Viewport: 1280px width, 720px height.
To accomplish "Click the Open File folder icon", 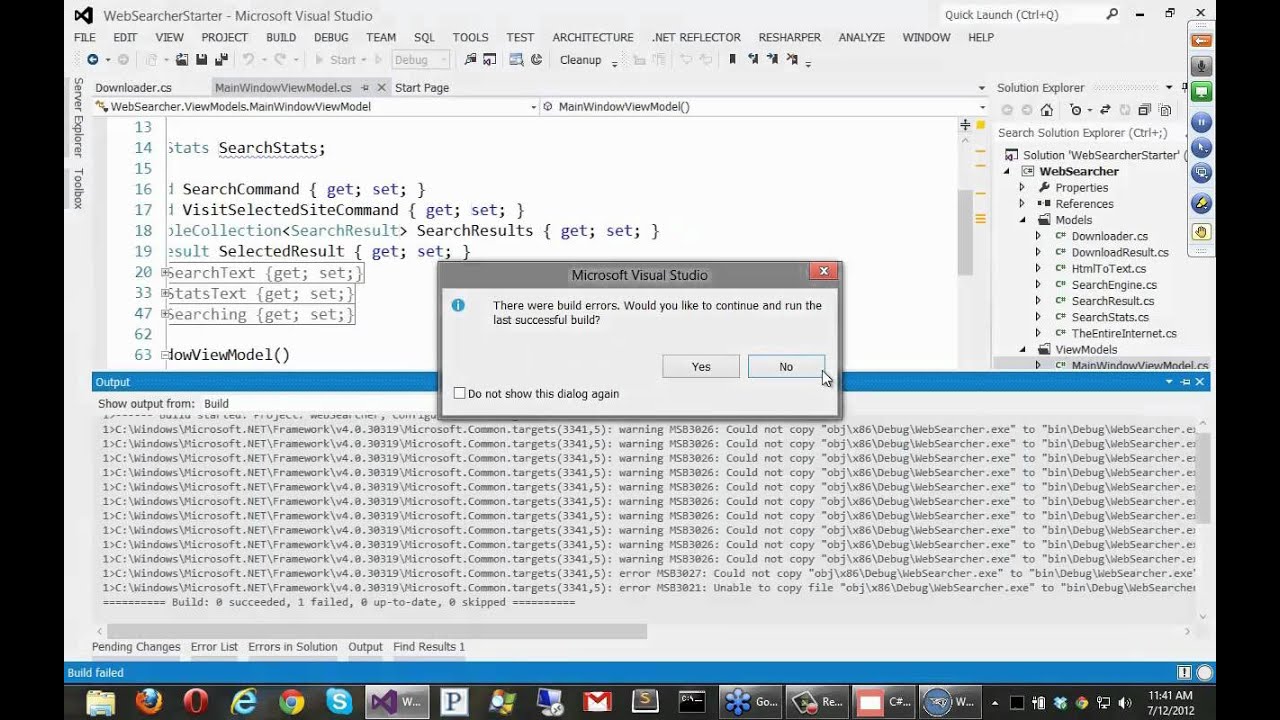I will [x=182, y=60].
